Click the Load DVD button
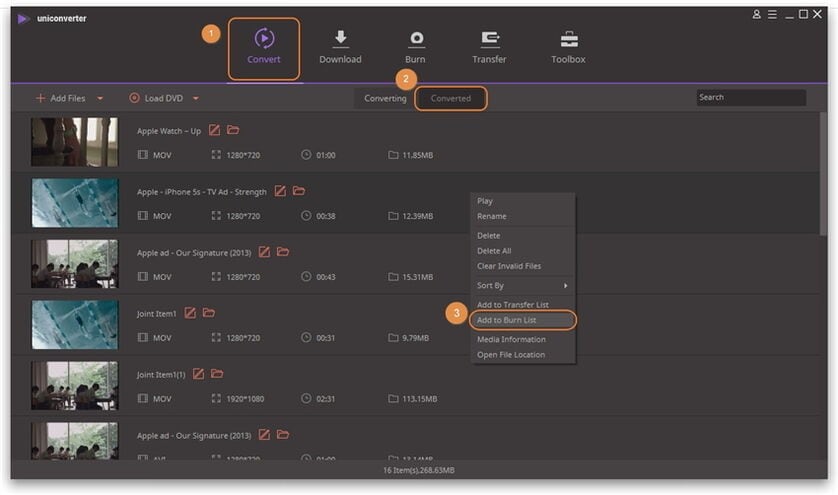Image resolution: width=838 pixels, height=495 pixels. pyautogui.click(x=156, y=98)
